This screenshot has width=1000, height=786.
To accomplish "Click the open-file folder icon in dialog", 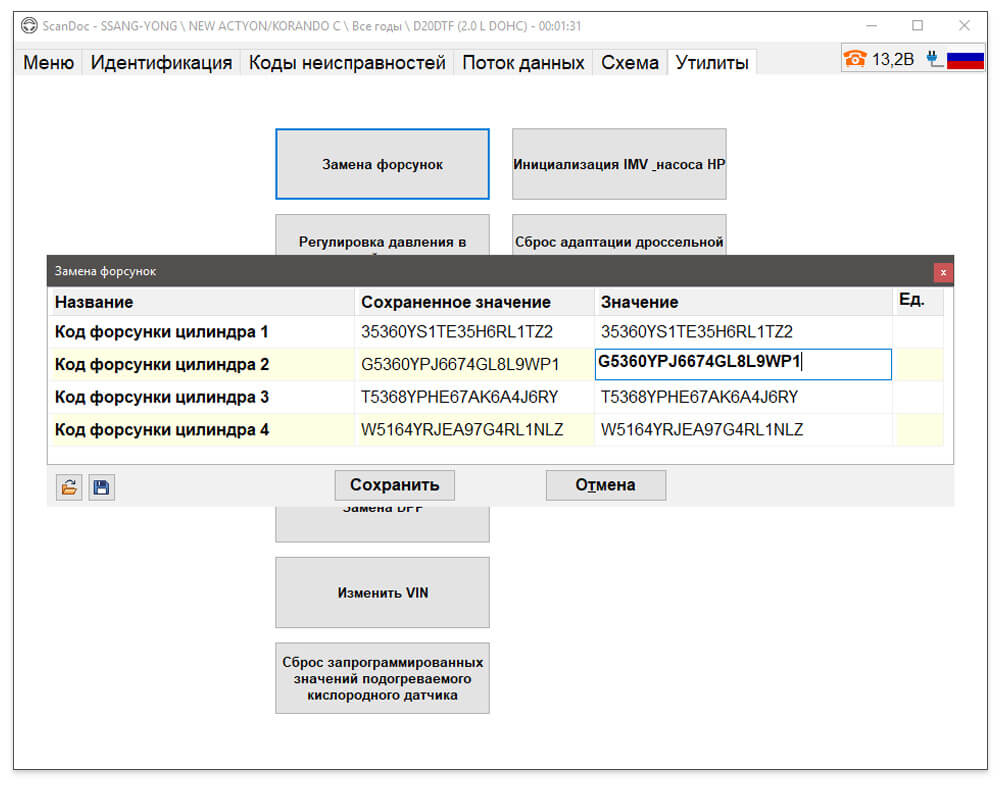I will pos(69,487).
